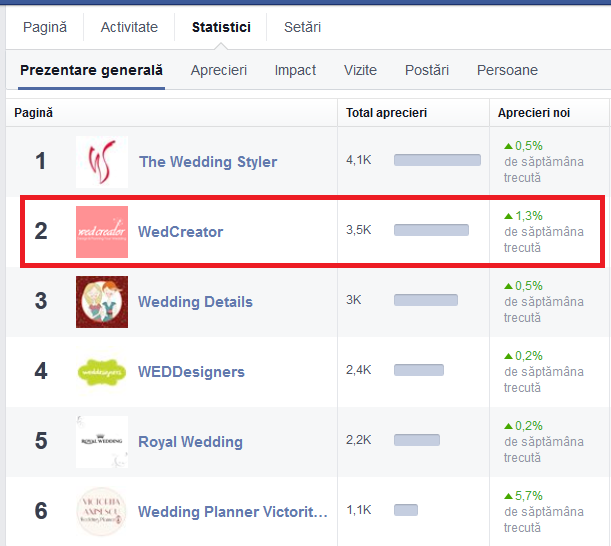The height and width of the screenshot is (546, 611).
Task: Open the Royal Wedding logo image
Action: 102,442
